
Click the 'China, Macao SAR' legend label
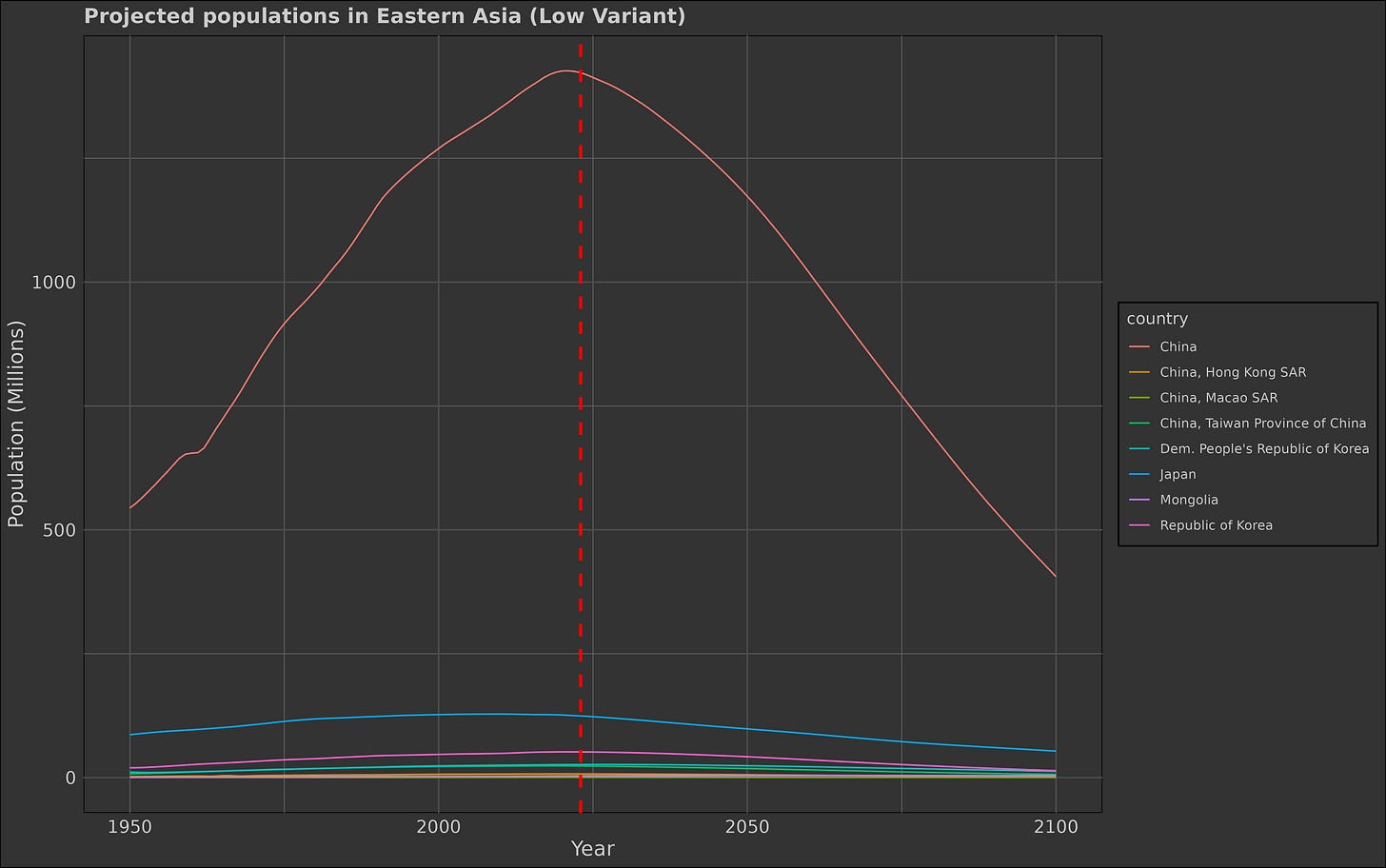[x=1218, y=398]
